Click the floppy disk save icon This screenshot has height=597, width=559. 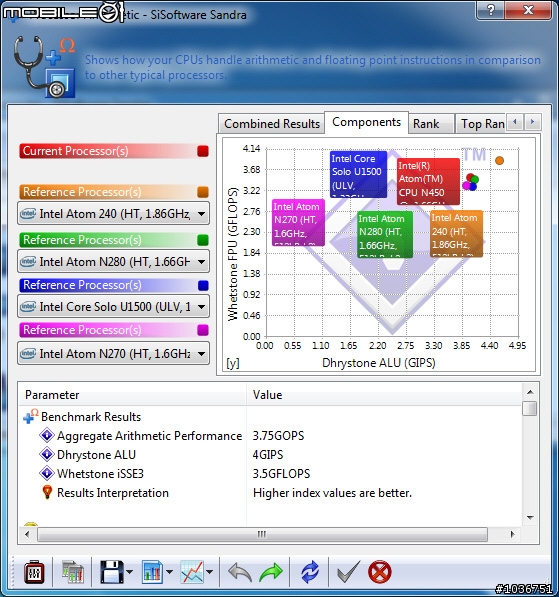click(x=112, y=571)
